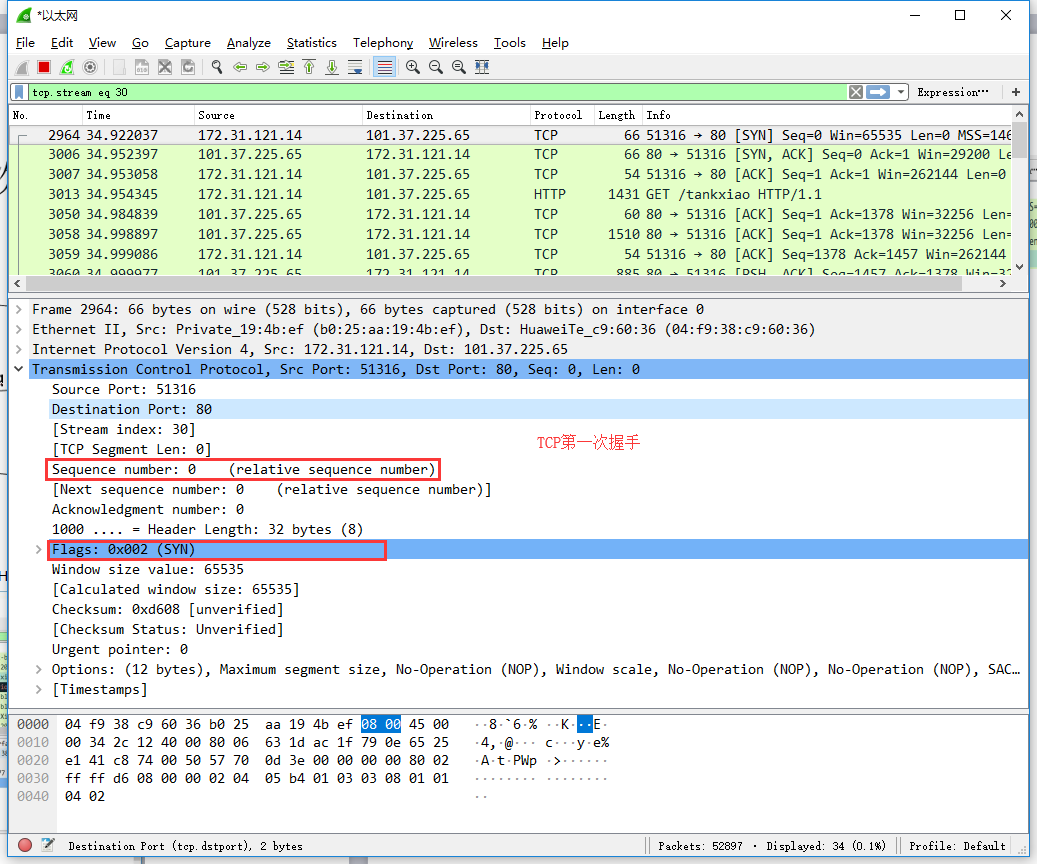Toggle packet list colorize rules
Image resolution: width=1037 pixels, height=864 pixels.
pos(384,67)
